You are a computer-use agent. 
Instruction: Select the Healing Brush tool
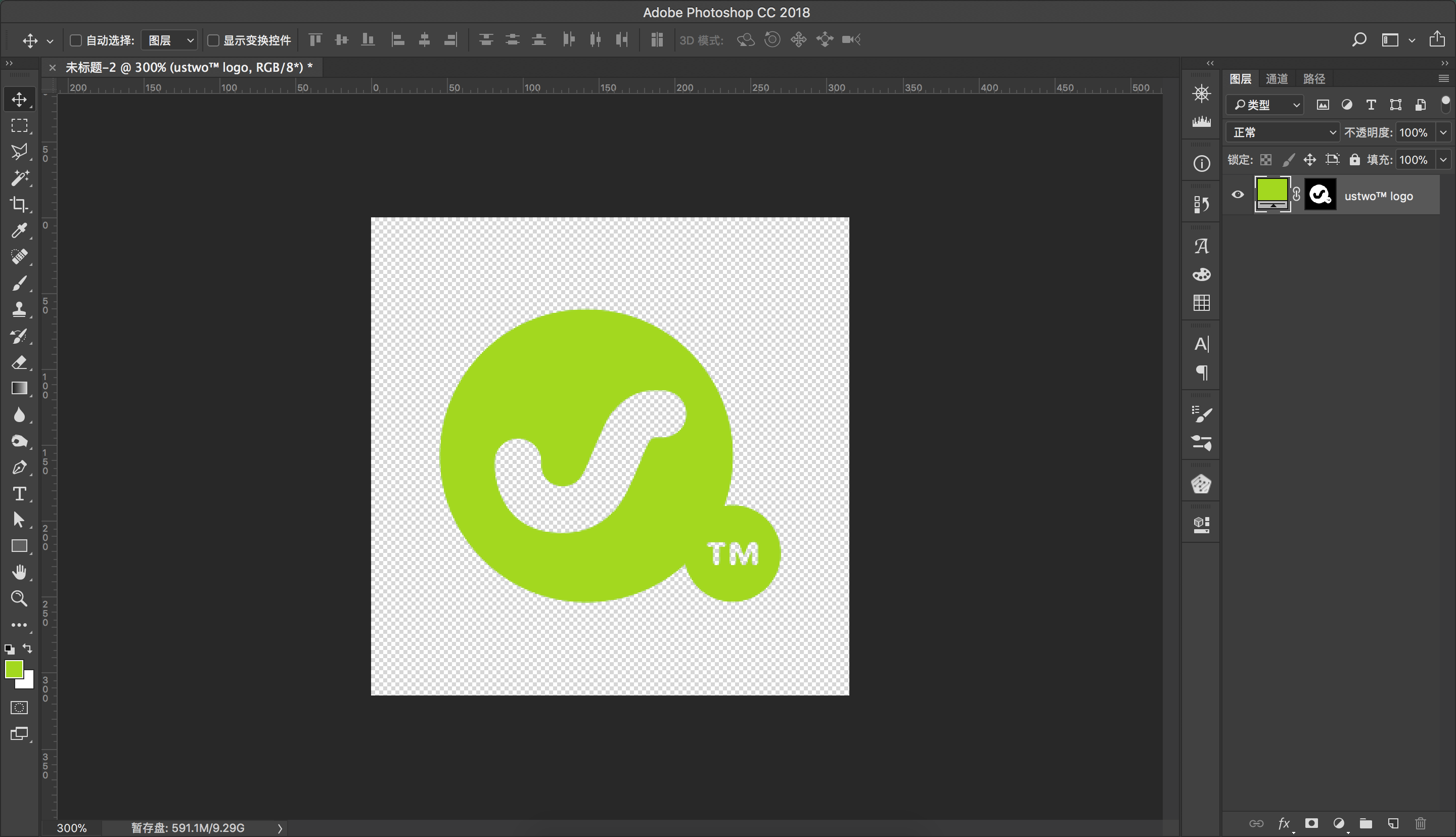click(19, 256)
